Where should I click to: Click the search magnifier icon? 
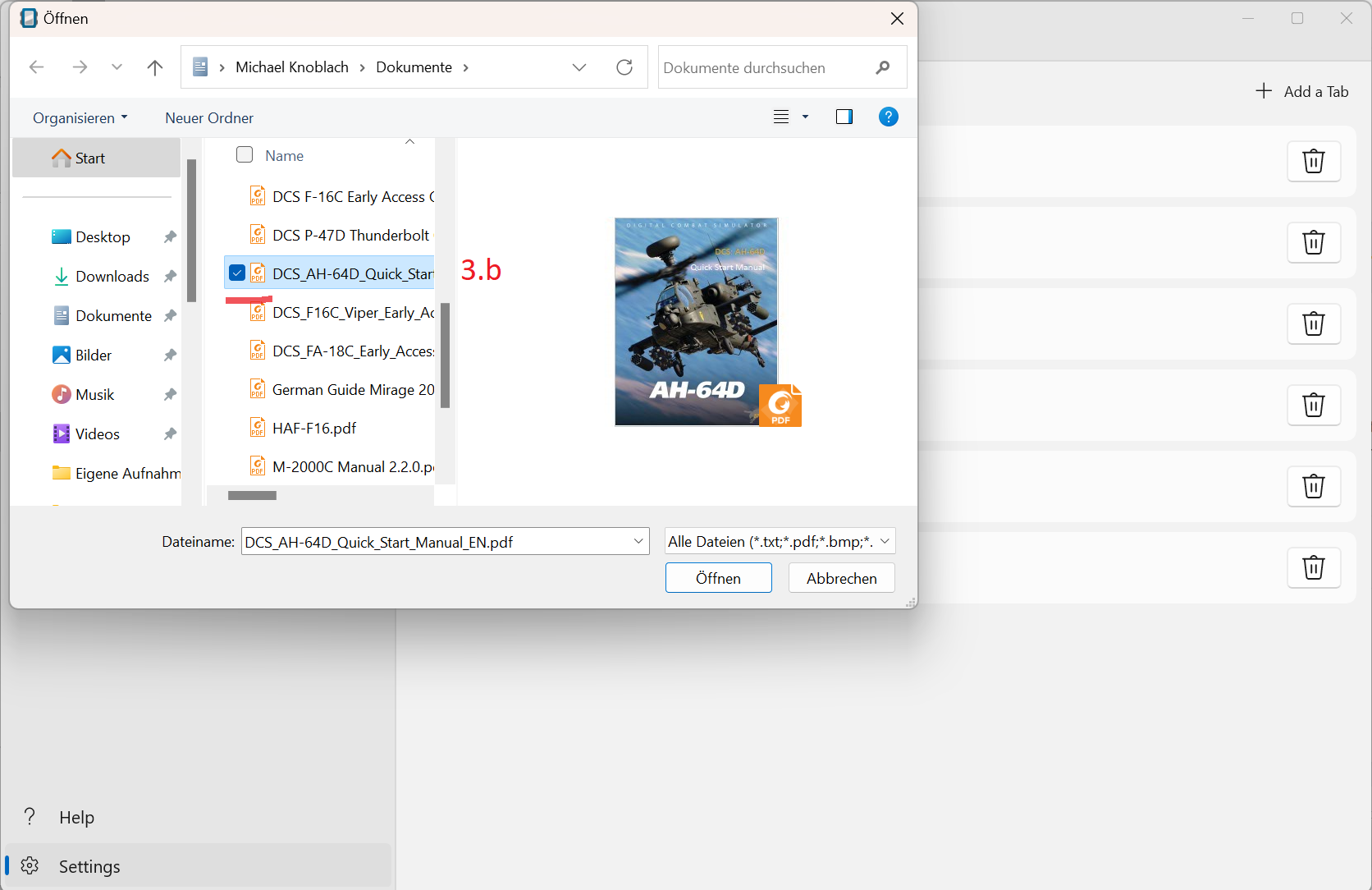pos(883,67)
